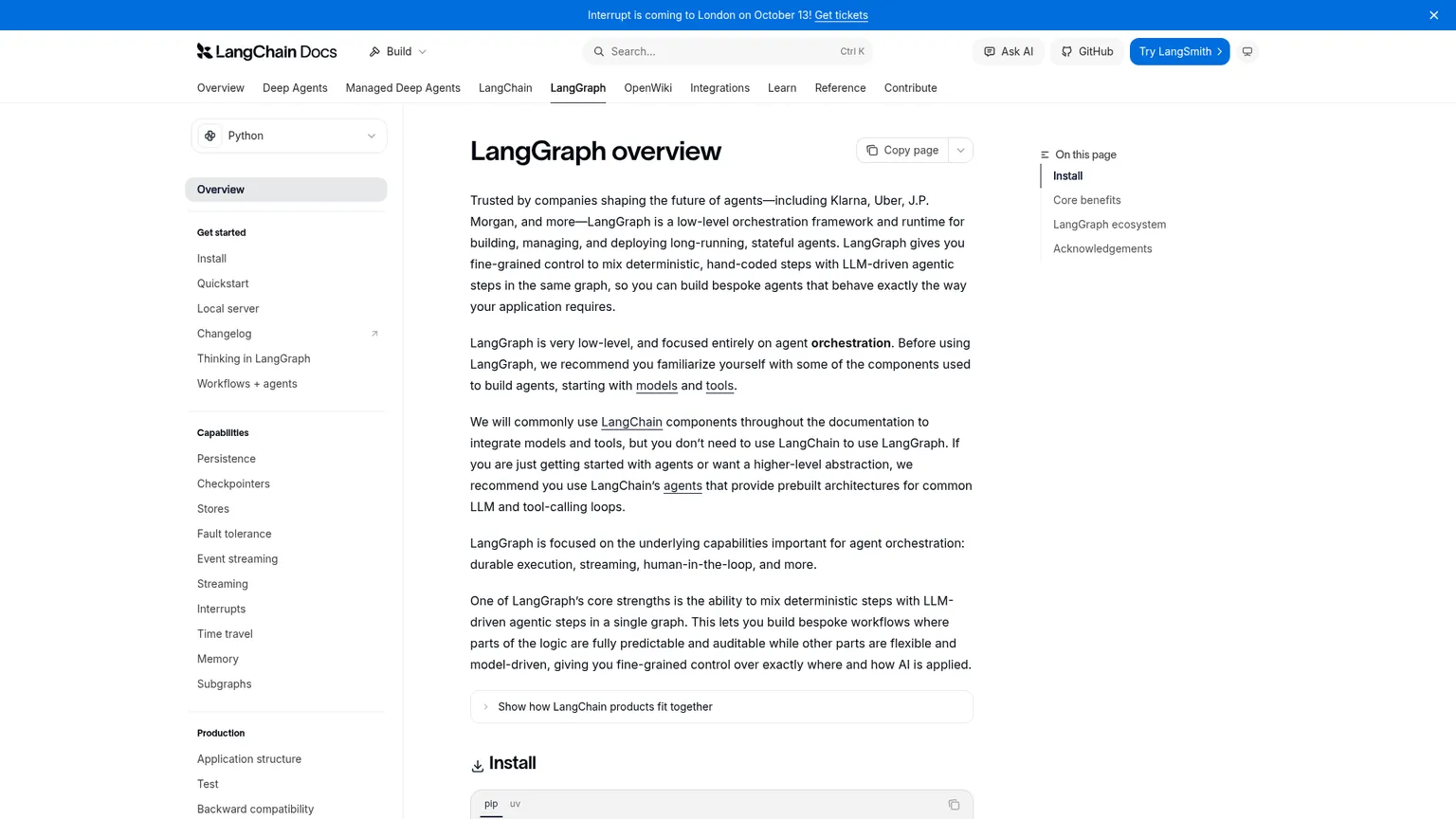Open the Managed Deep Agents tab
The image size is (1456, 819).
click(403, 88)
